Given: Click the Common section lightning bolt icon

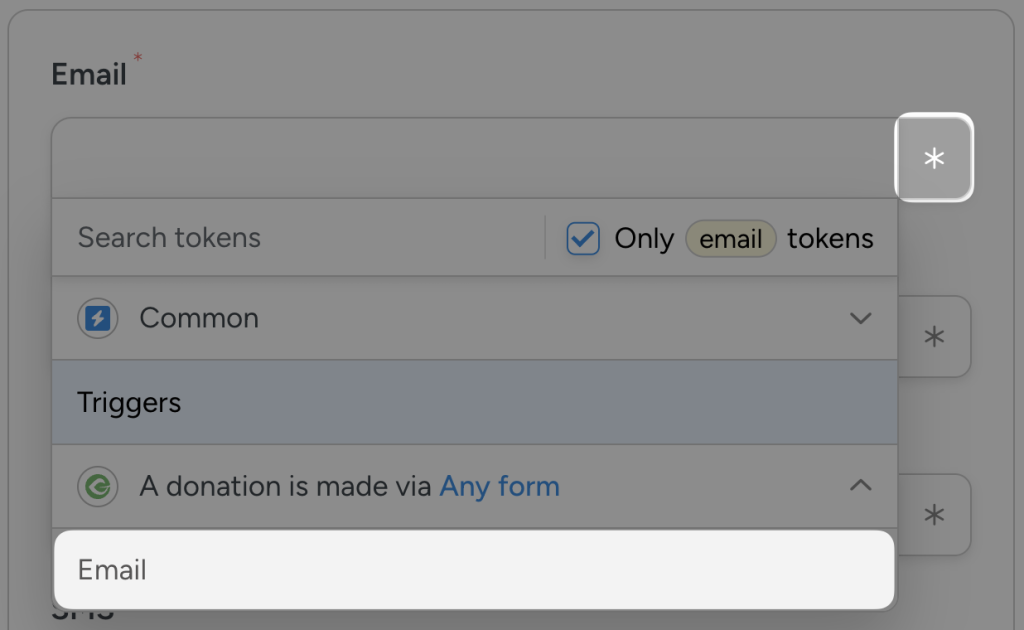Looking at the screenshot, I should point(97,318).
